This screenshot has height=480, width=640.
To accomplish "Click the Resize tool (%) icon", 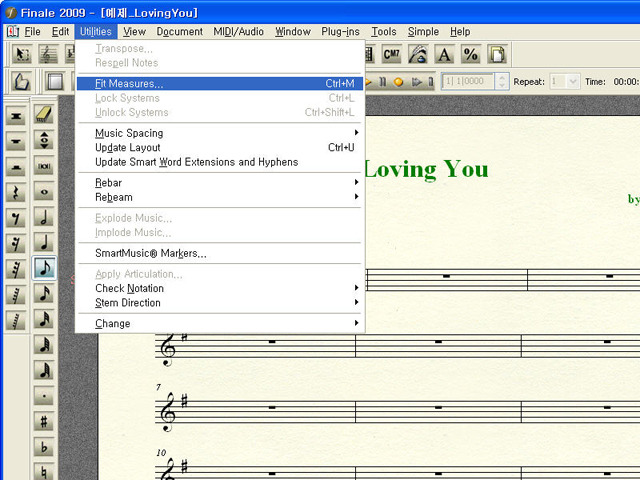I will [x=470, y=54].
